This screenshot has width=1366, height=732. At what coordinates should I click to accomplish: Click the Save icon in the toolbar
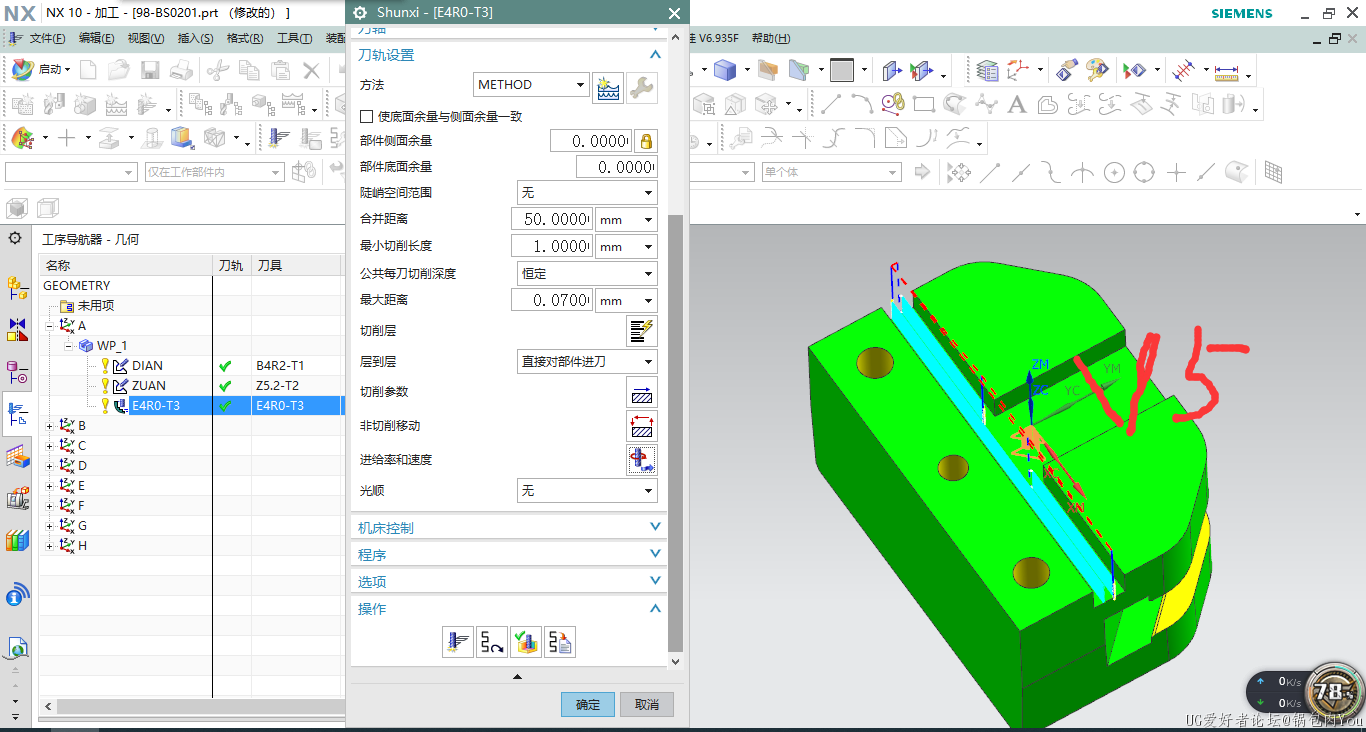click(x=150, y=70)
